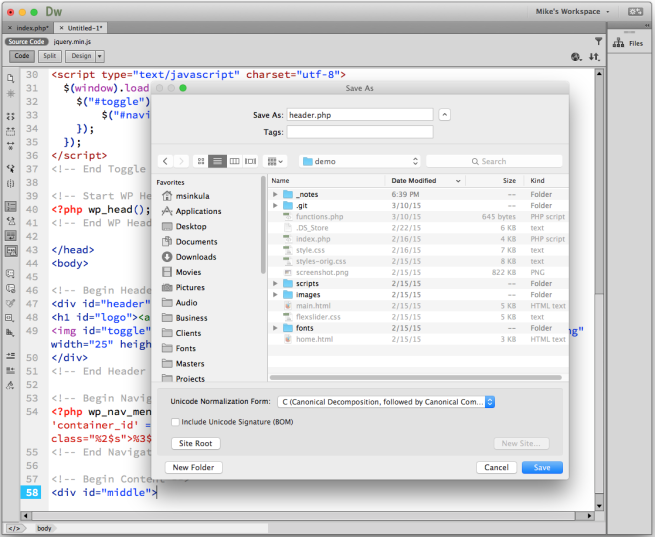Switch to Split view
The width and height of the screenshot is (655, 537).
coord(50,56)
